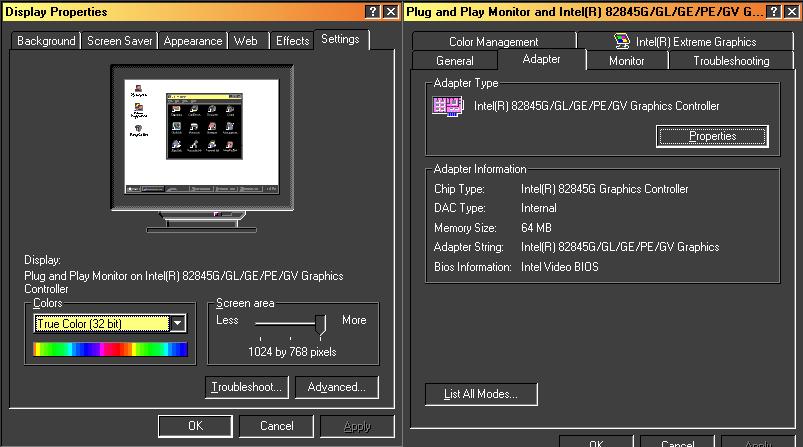Click the Screen area slider thumb
Image resolution: width=803 pixels, height=447 pixels.
321,325
